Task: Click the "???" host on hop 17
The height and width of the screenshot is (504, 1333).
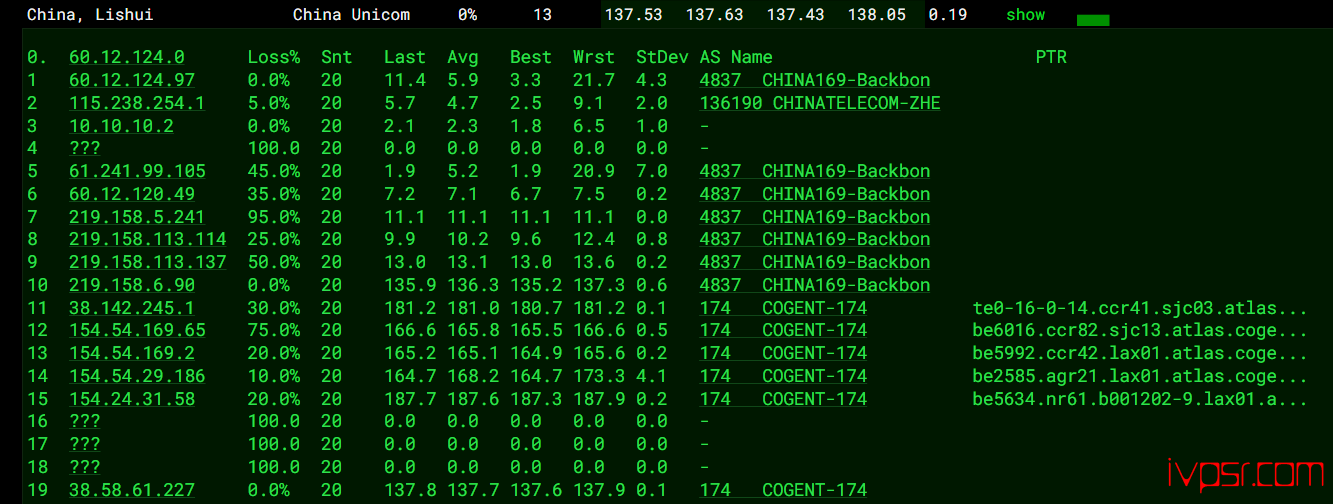Action: [x=85, y=444]
